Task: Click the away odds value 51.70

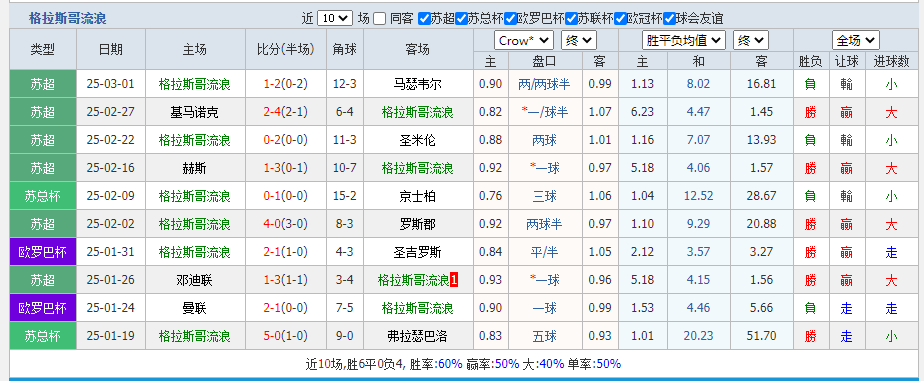Action: [762, 336]
